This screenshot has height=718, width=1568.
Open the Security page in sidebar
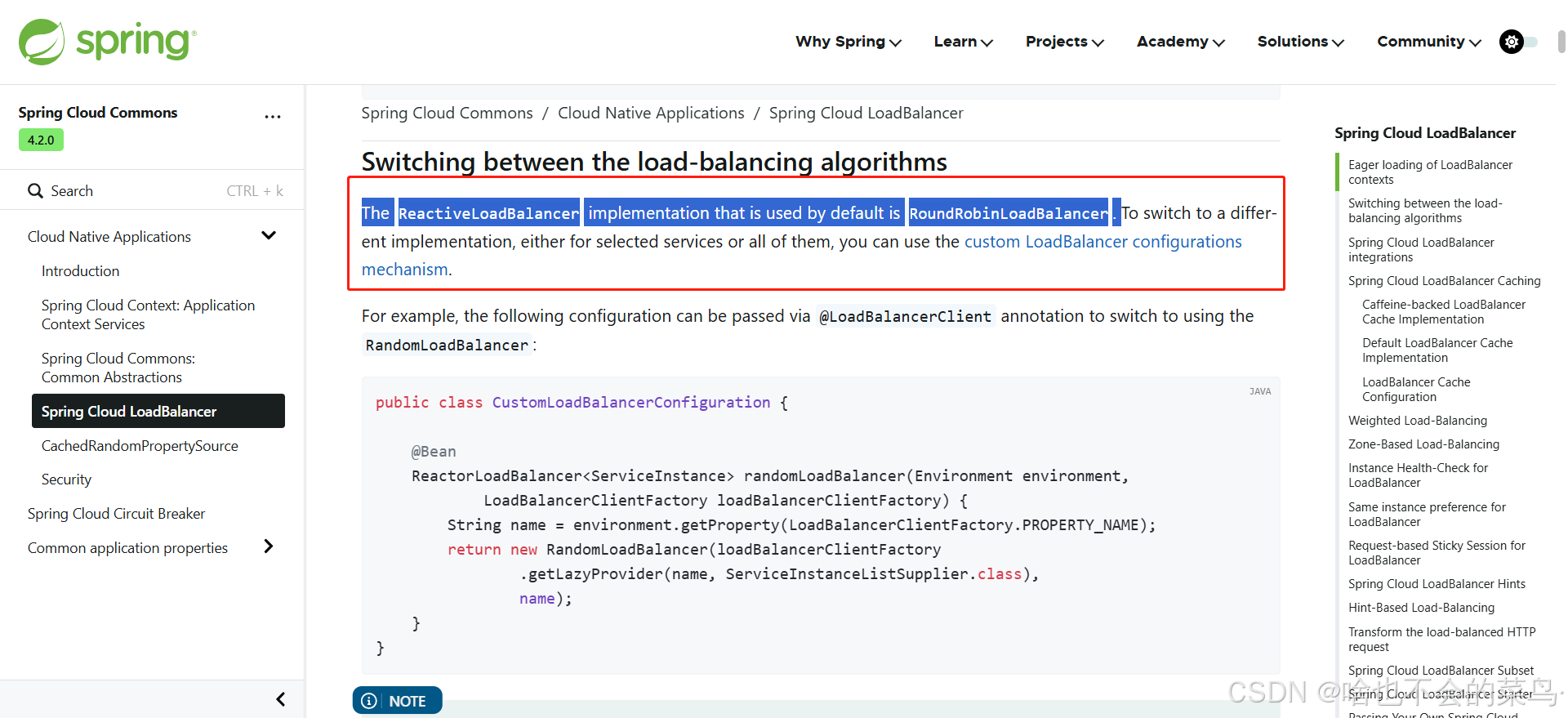66,479
